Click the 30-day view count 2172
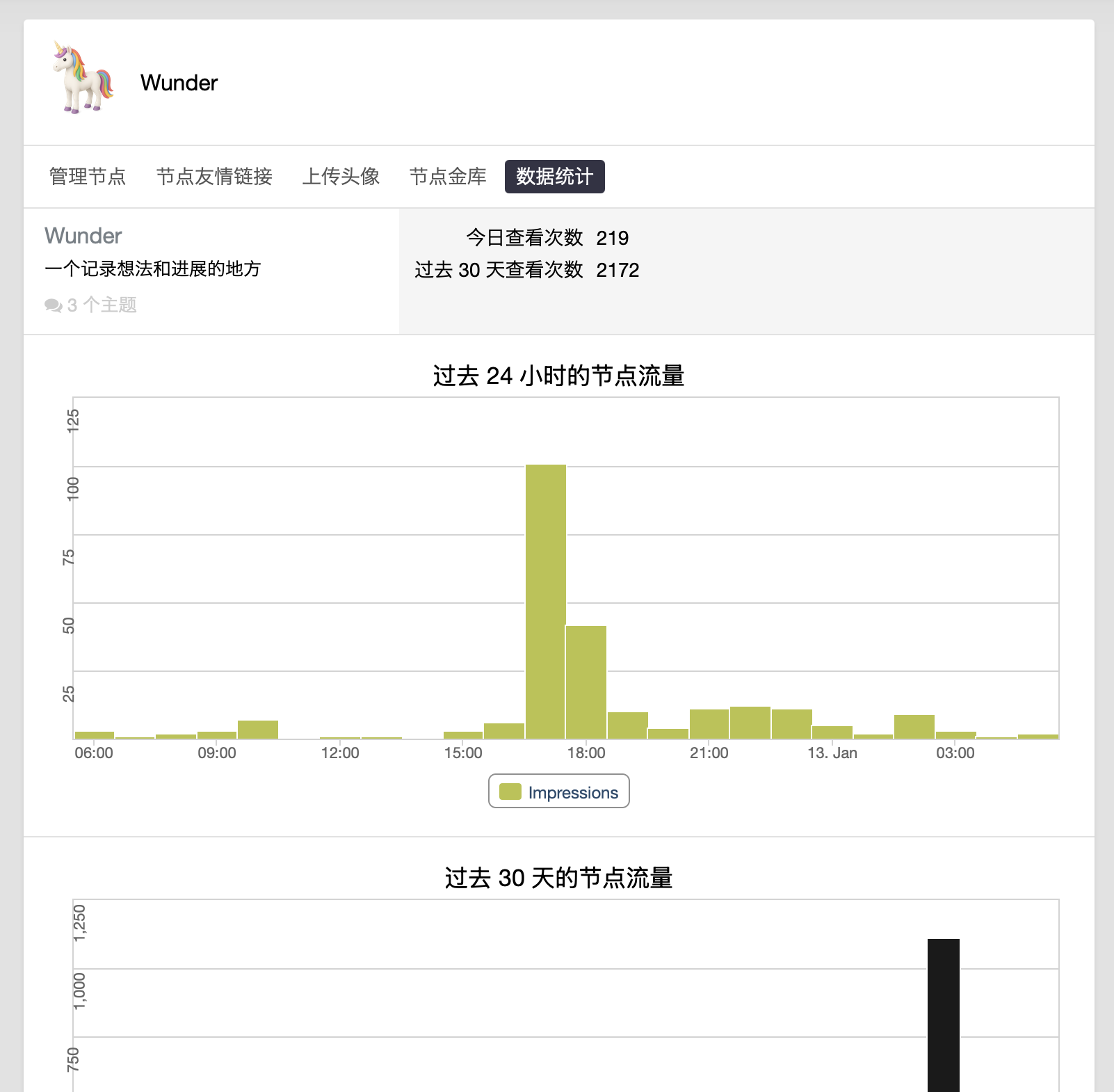 617,270
